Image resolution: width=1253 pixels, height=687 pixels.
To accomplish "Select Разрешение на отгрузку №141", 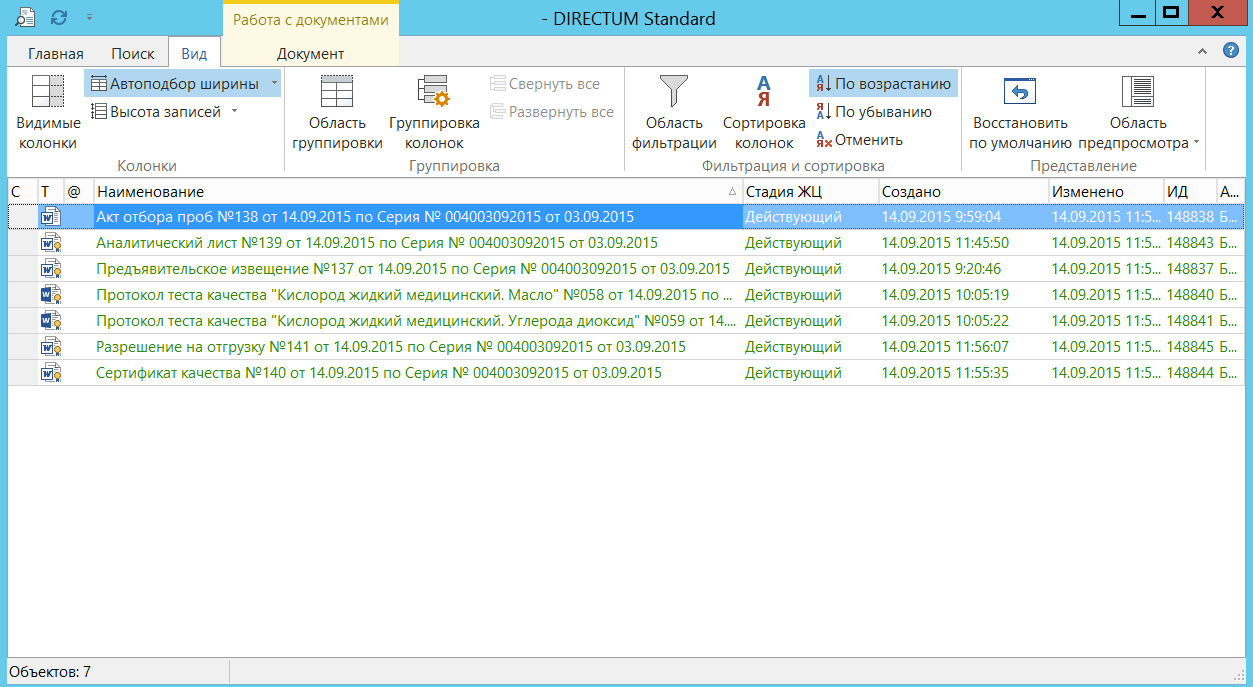I will pos(391,347).
